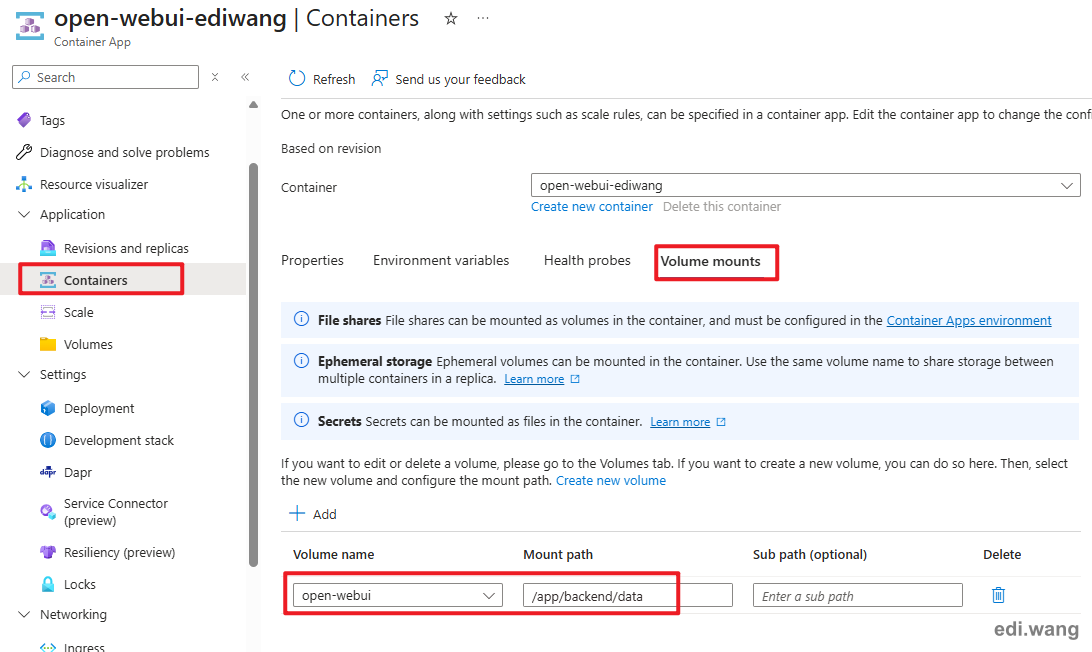This screenshot has width=1092, height=652.
Task: Open the Dapr settings item
Action: [x=78, y=472]
